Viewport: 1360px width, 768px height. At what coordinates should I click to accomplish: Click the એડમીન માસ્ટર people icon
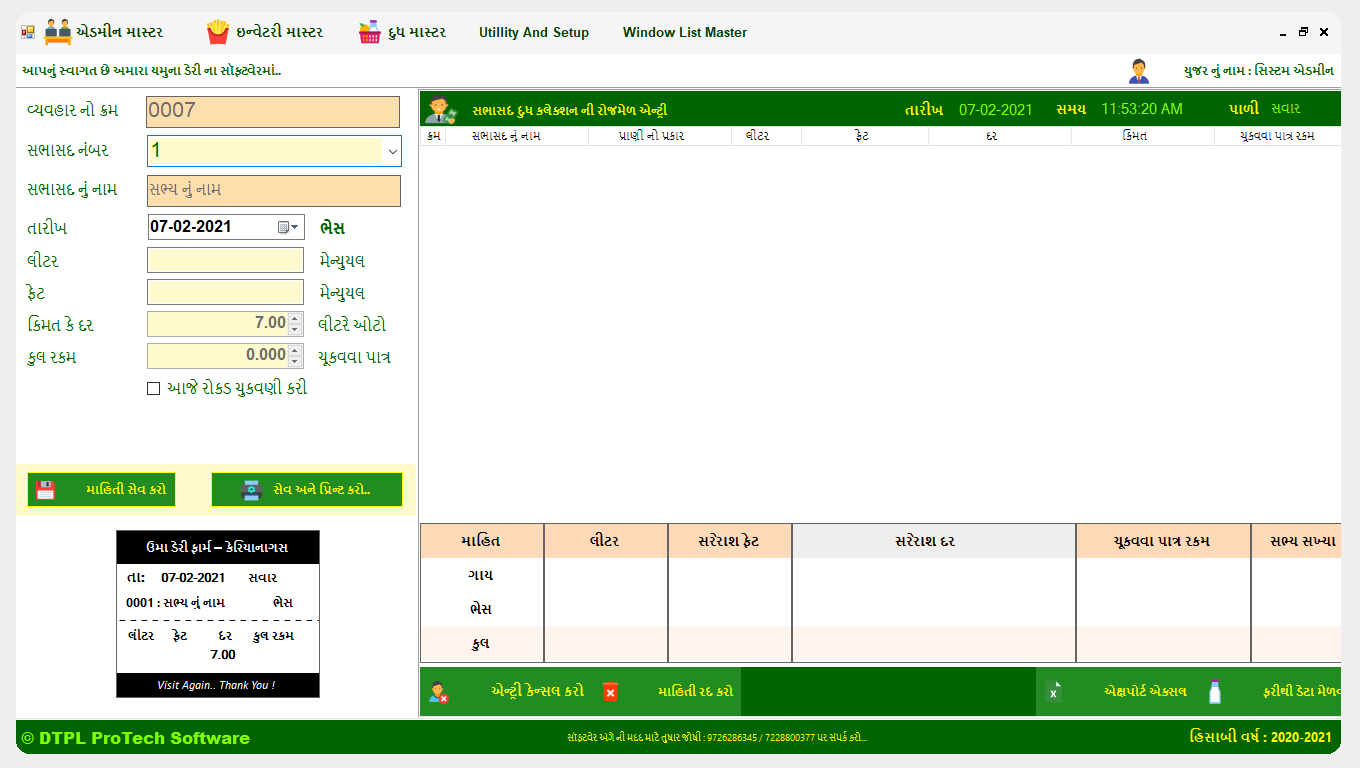click(x=58, y=32)
